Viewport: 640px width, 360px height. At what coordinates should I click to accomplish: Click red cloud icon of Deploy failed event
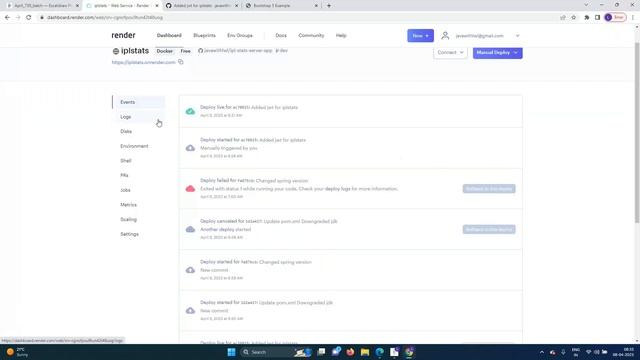[190, 189]
